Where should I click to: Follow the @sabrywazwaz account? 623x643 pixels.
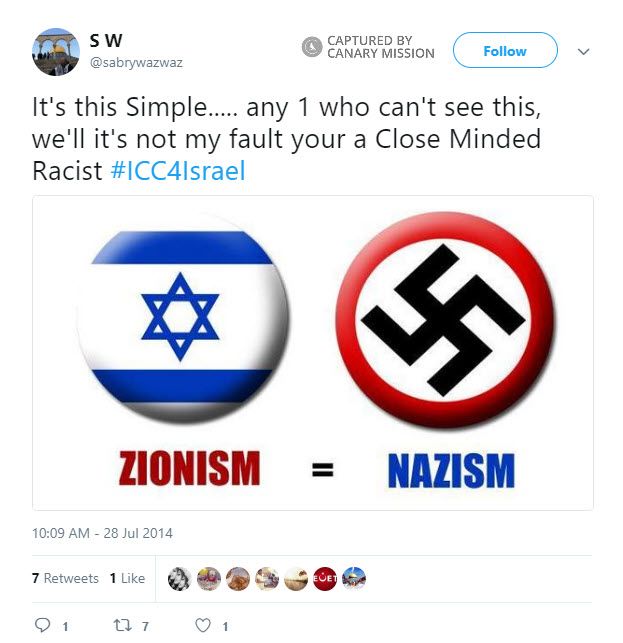(505, 50)
